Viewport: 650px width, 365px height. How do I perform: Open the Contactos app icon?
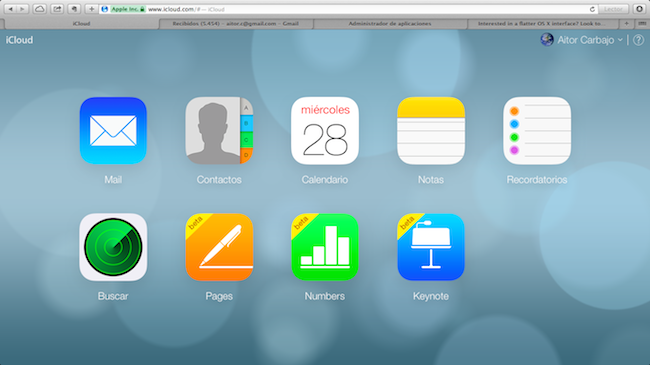219,131
